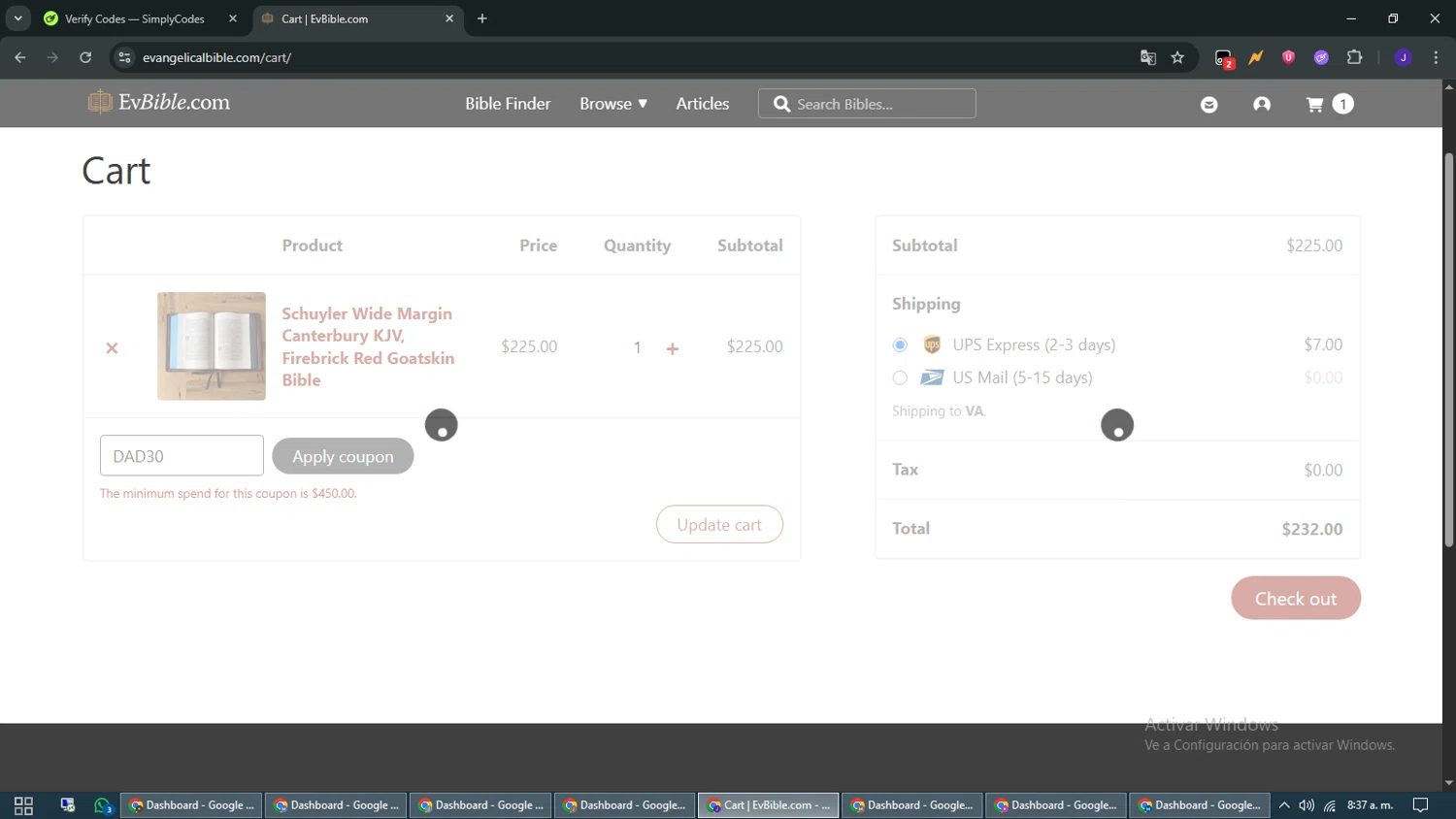Open the extension with red badge 2
Screen dimensions: 1456x819
tap(1224, 58)
